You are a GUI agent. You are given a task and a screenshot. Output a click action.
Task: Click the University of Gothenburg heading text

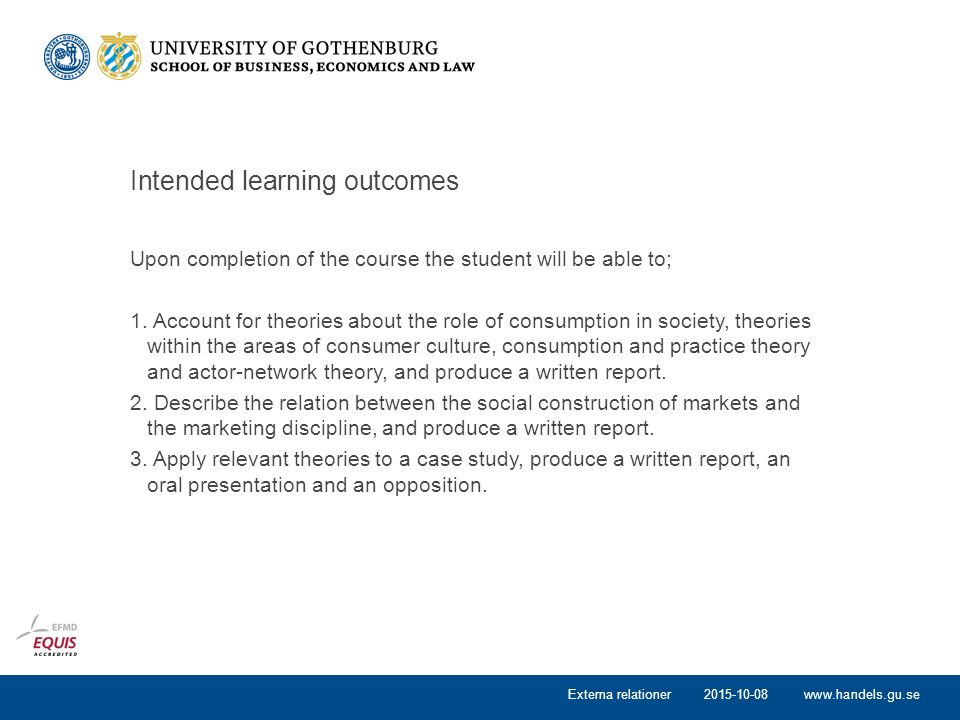tap(294, 48)
